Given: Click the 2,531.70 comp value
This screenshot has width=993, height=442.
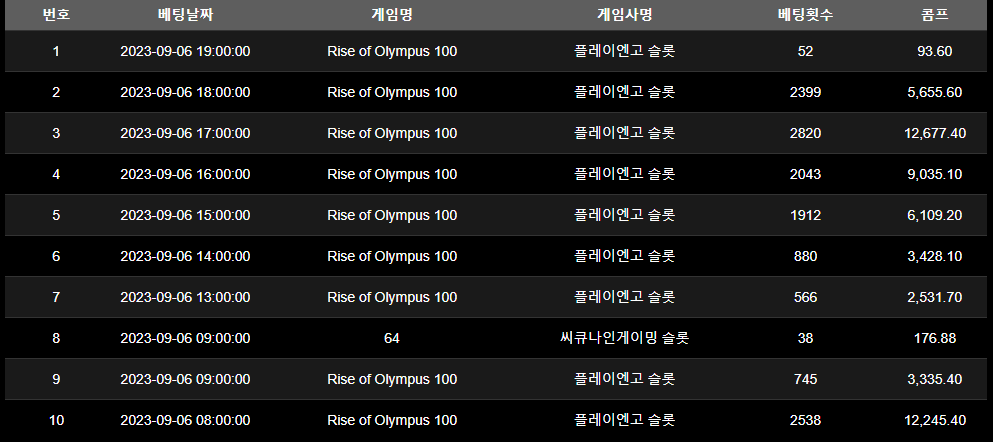Looking at the screenshot, I should (935, 297).
